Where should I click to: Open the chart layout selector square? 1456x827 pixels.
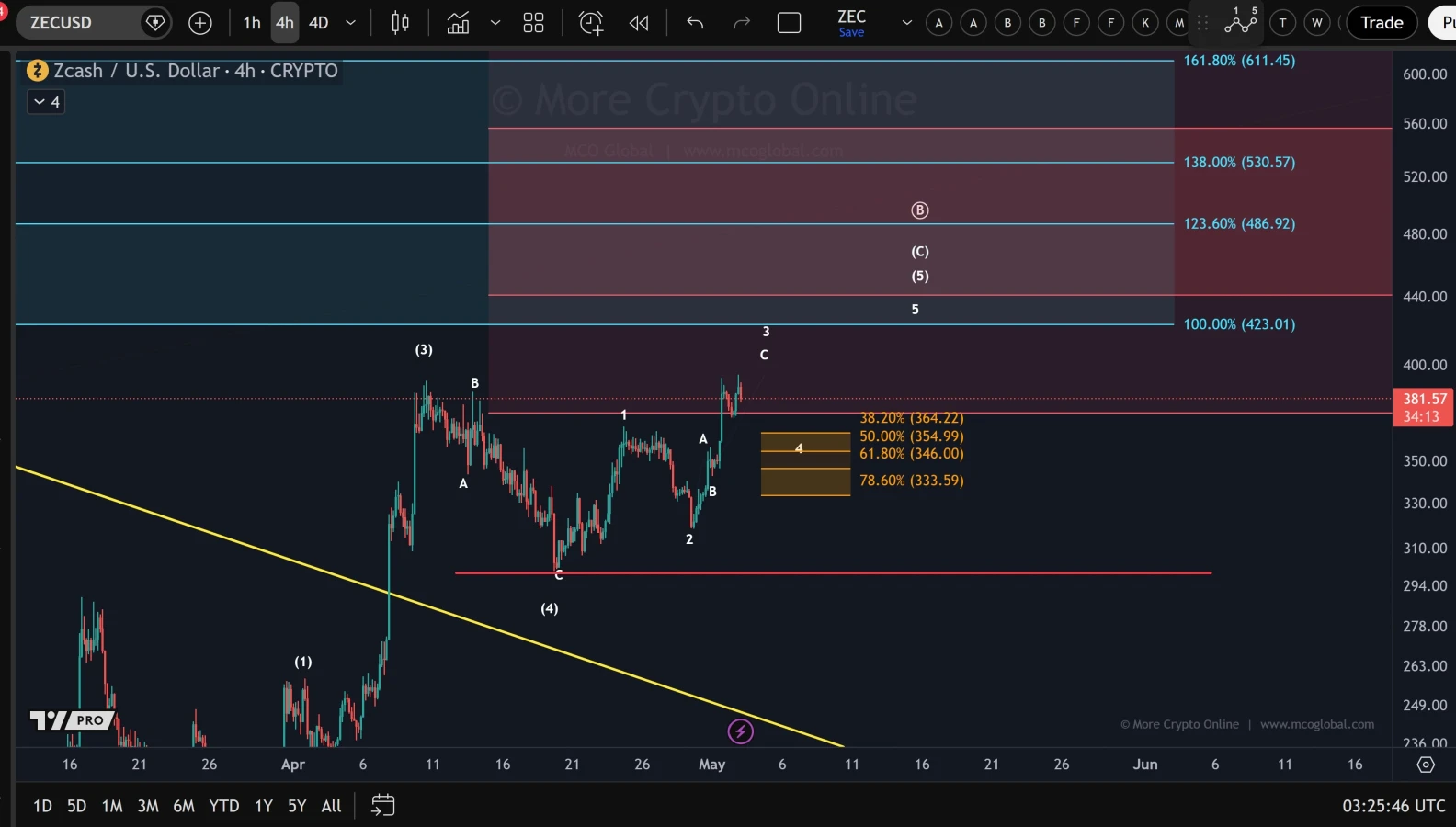[x=789, y=23]
